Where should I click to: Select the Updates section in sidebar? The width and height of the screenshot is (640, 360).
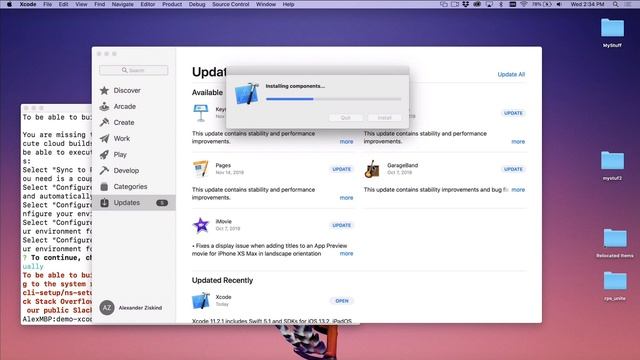coord(134,202)
